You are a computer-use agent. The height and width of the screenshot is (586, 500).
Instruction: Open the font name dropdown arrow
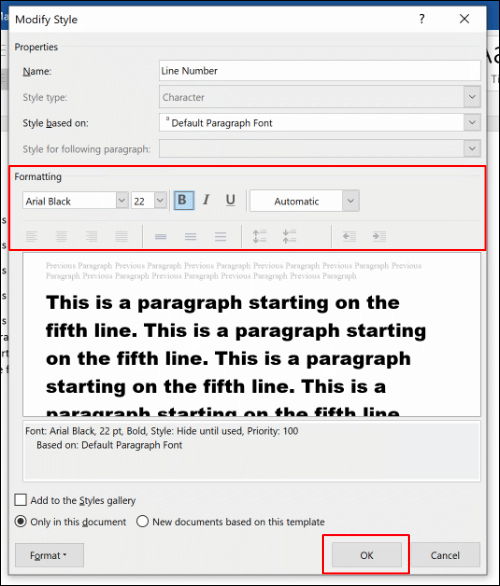[122, 201]
